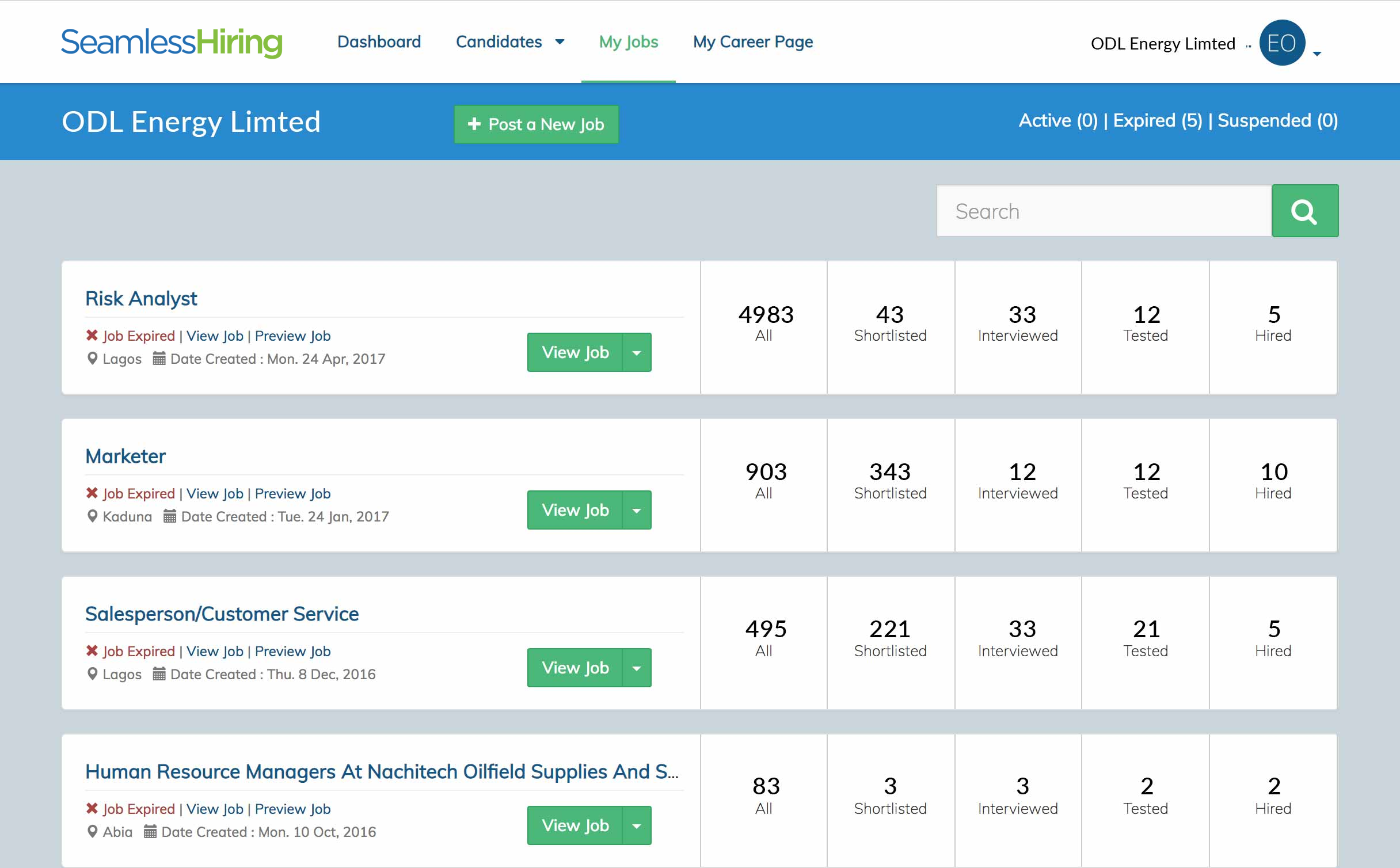Open the My Jobs tab

tap(629, 42)
